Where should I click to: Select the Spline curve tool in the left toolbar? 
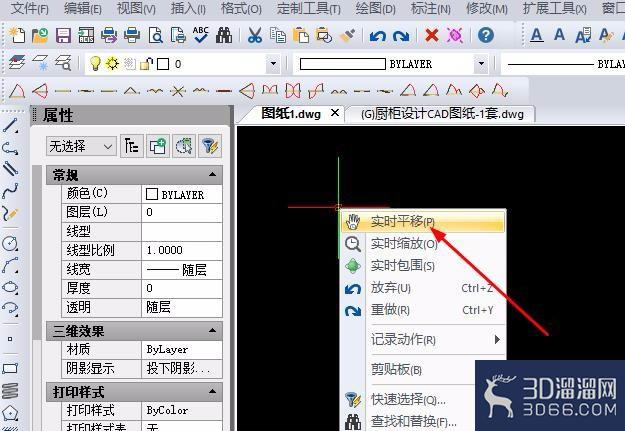10,191
